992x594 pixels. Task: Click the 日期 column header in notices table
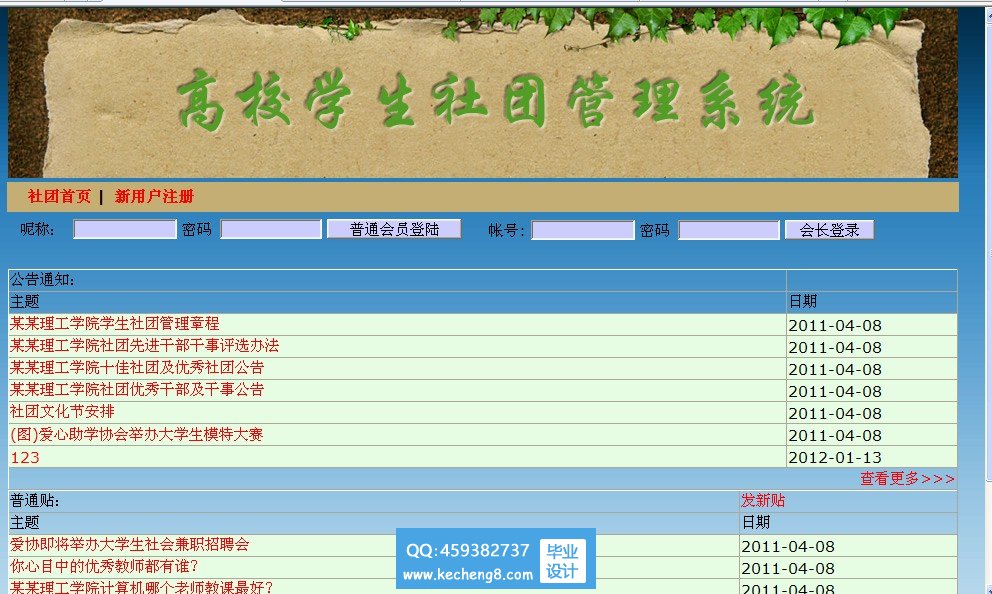point(871,302)
